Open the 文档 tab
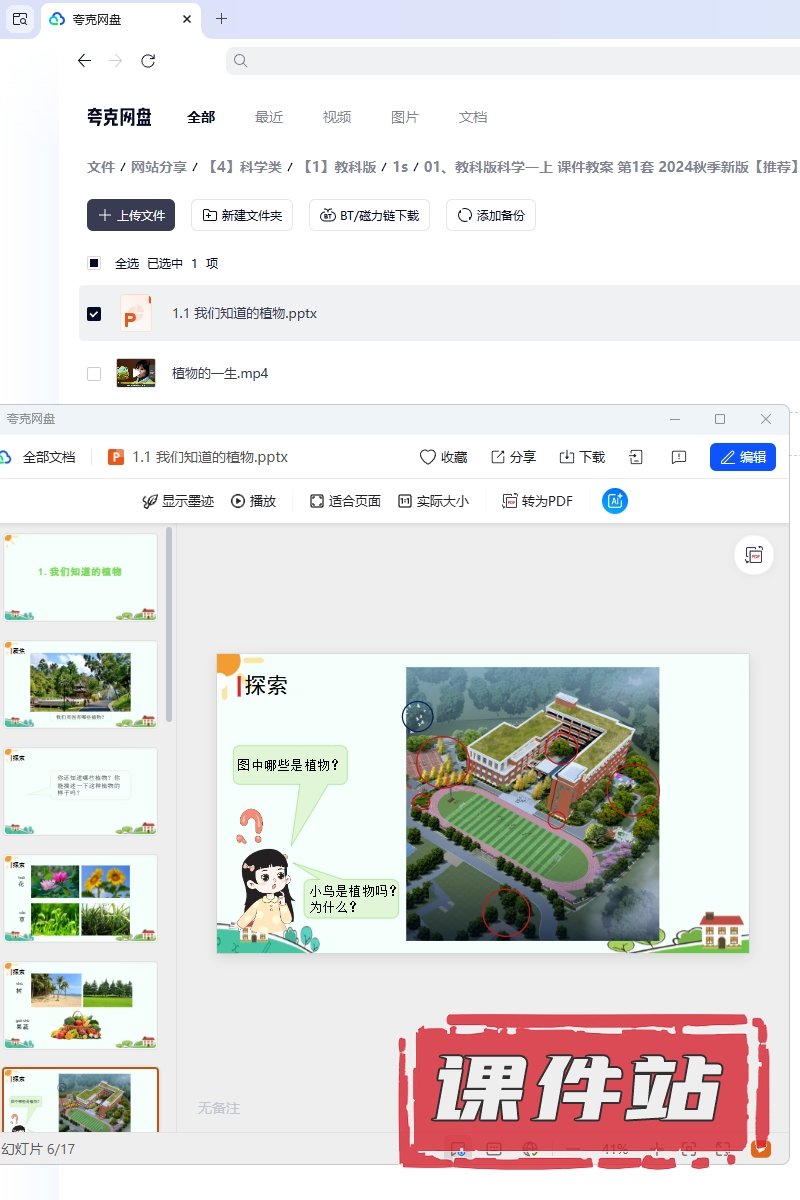The width and height of the screenshot is (800, 1200). 473,117
